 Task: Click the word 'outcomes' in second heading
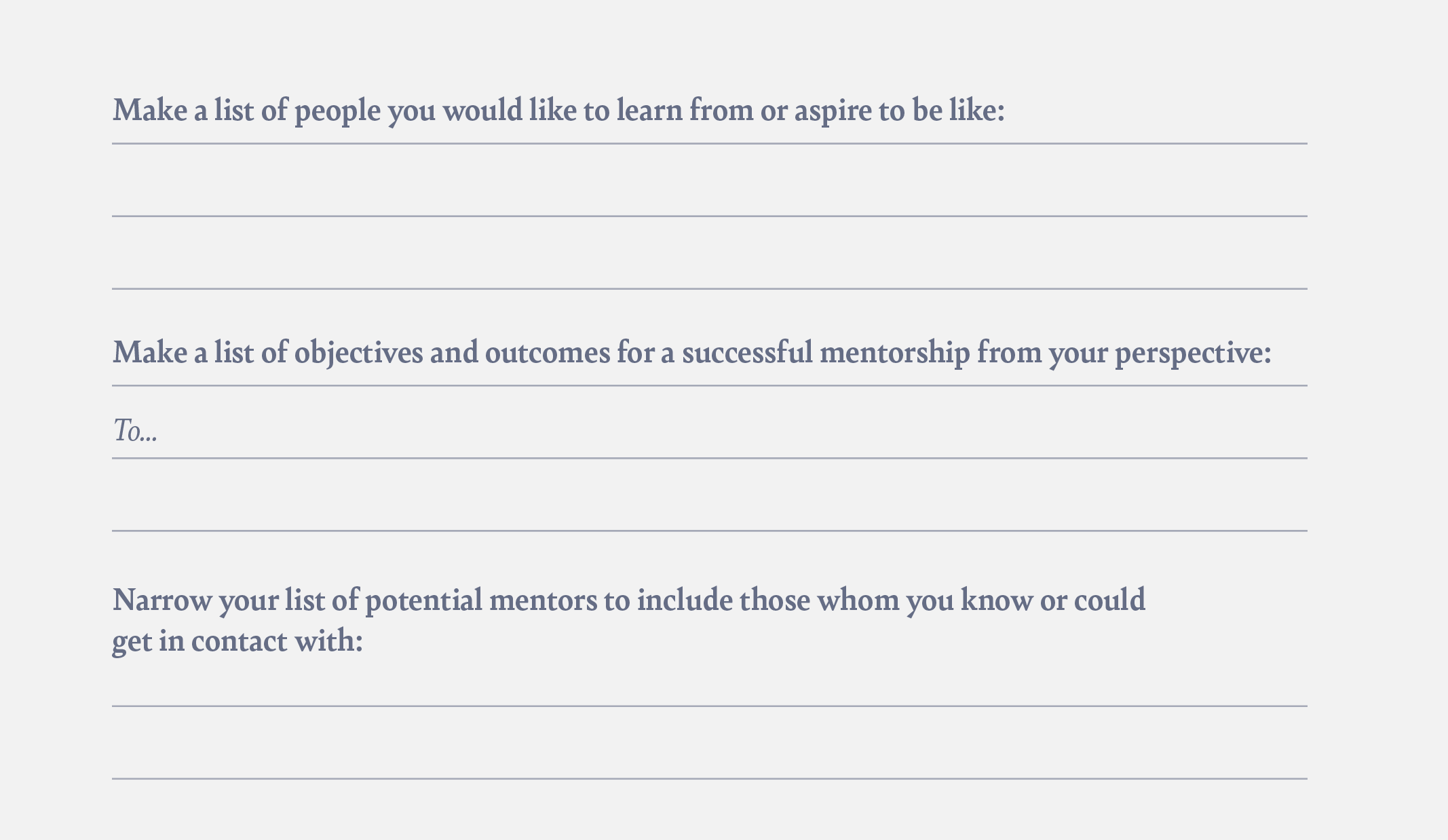click(547, 353)
